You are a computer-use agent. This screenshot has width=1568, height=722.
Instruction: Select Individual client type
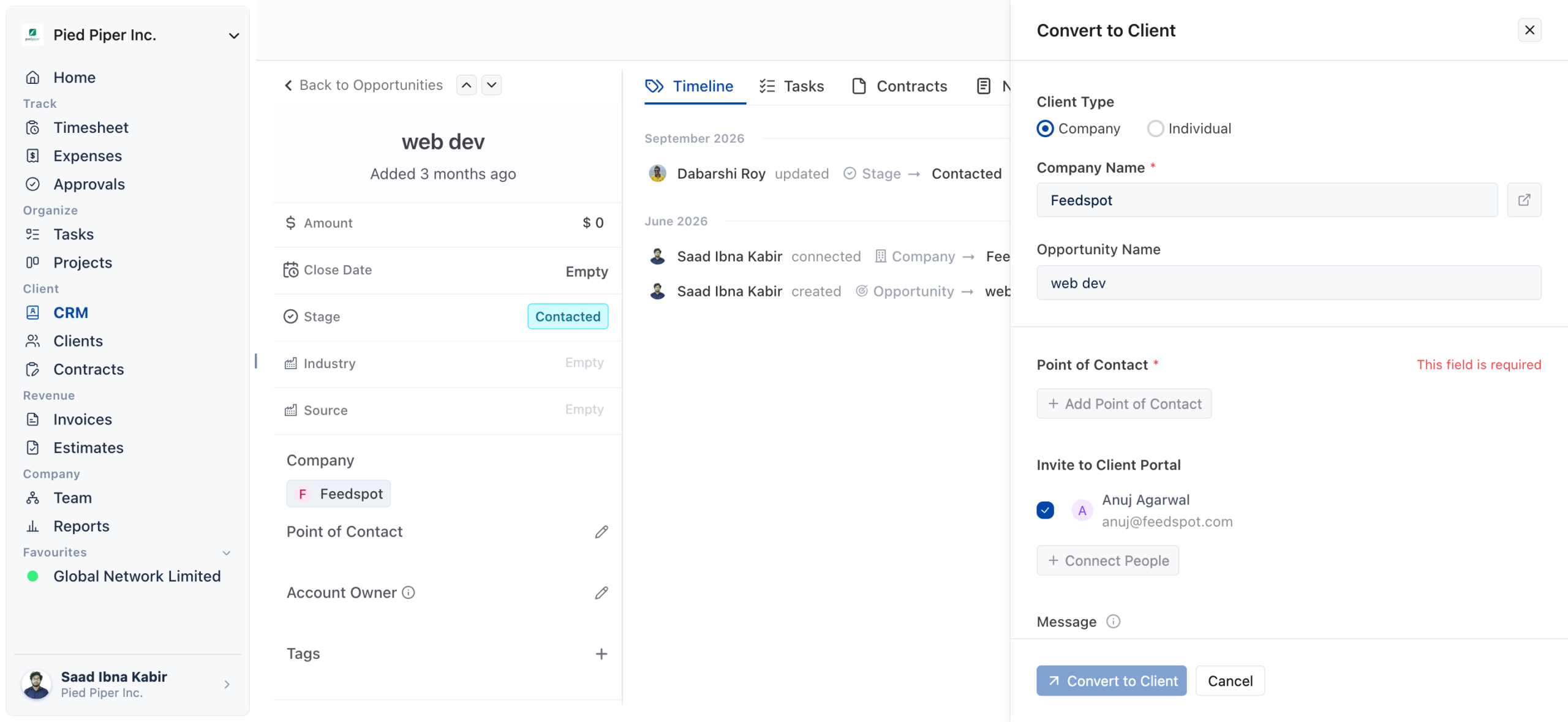[1155, 129]
